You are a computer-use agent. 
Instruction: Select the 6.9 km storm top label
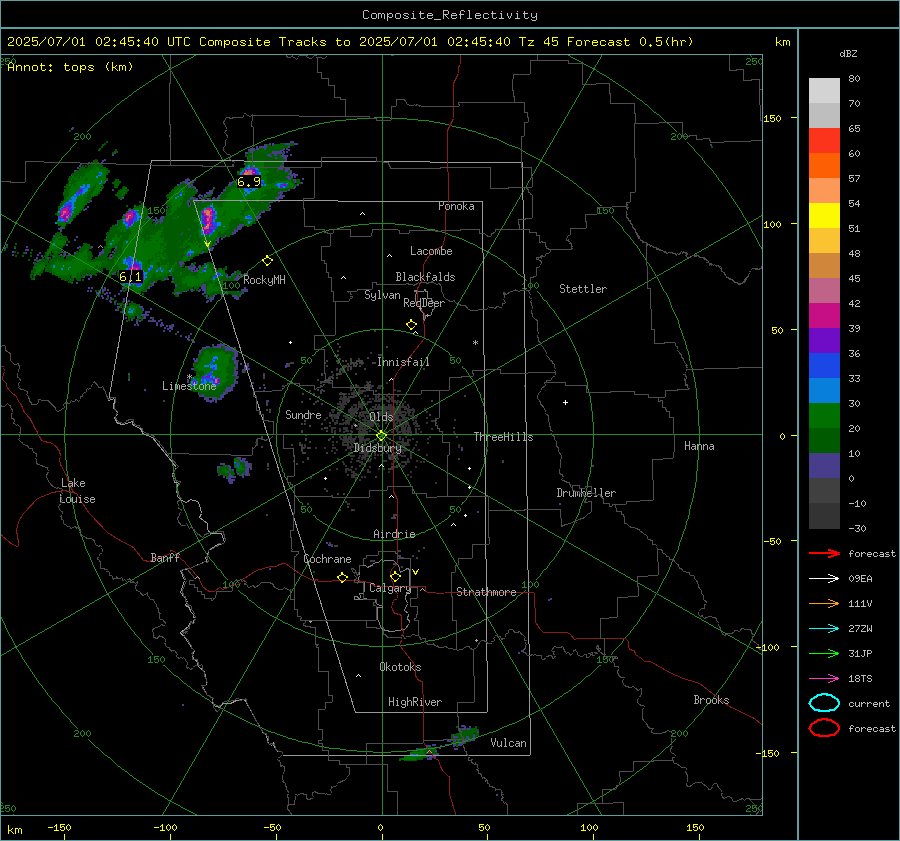click(249, 182)
